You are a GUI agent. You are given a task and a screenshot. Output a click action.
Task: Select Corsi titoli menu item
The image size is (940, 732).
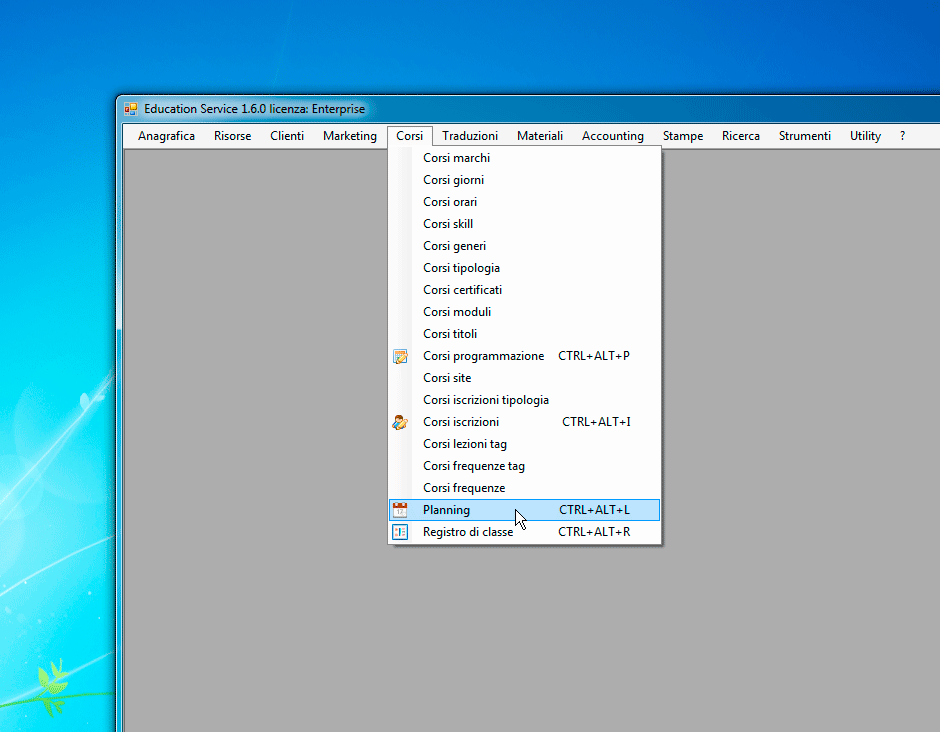(x=525, y=334)
